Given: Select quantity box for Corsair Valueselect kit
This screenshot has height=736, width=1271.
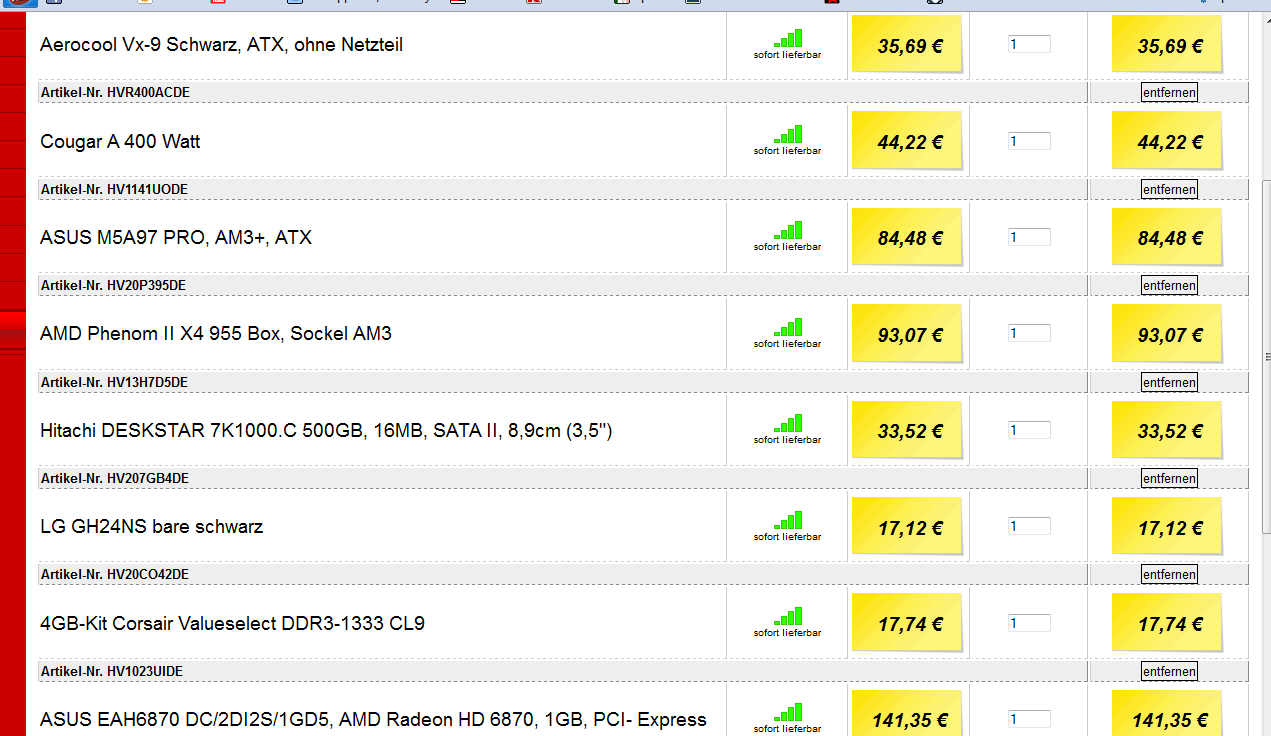Looking at the screenshot, I should click(x=1029, y=623).
